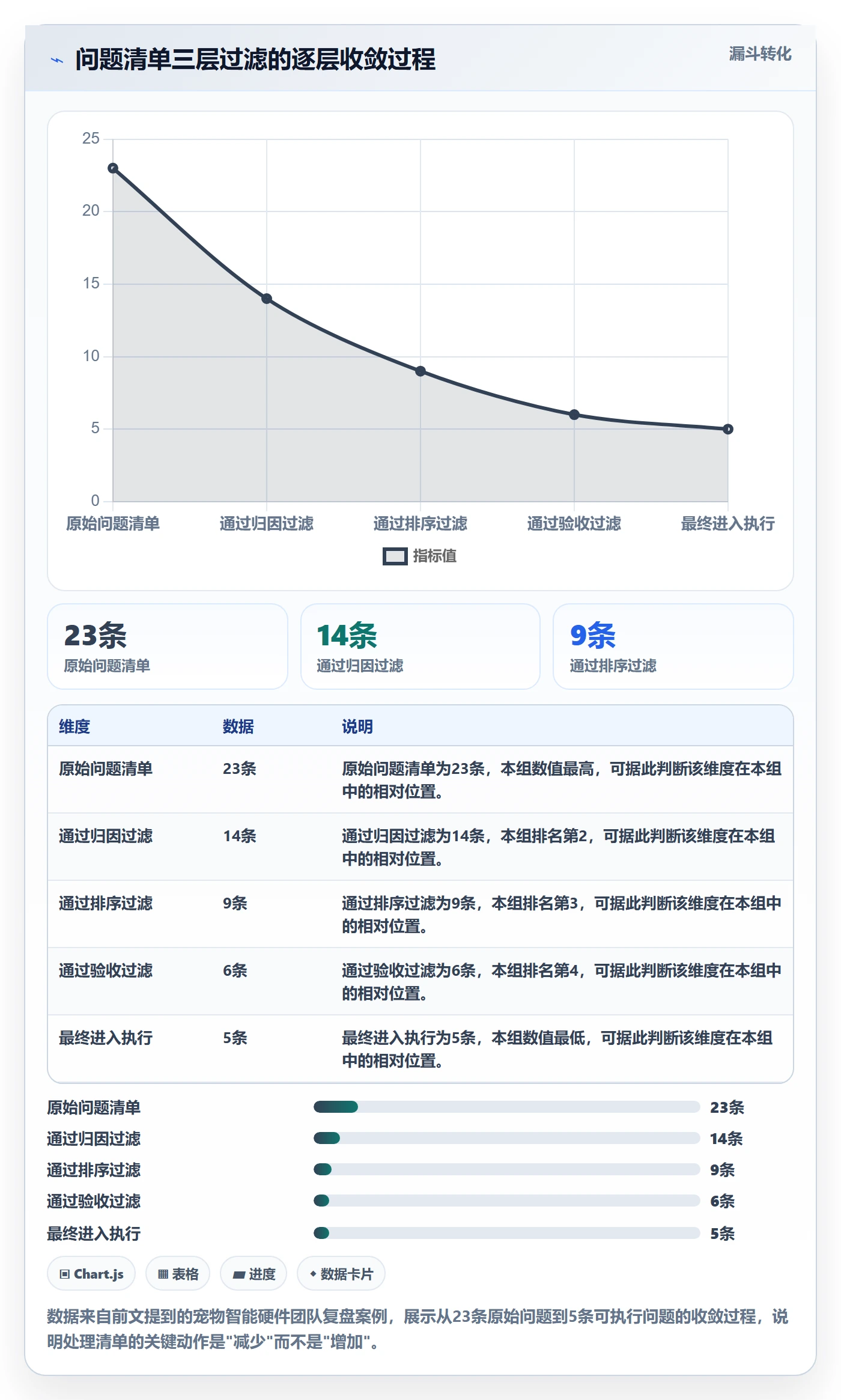This screenshot has height=1400, width=841.
Task: Click the 通过排序过滤 x-axis label
Action: click(x=421, y=524)
